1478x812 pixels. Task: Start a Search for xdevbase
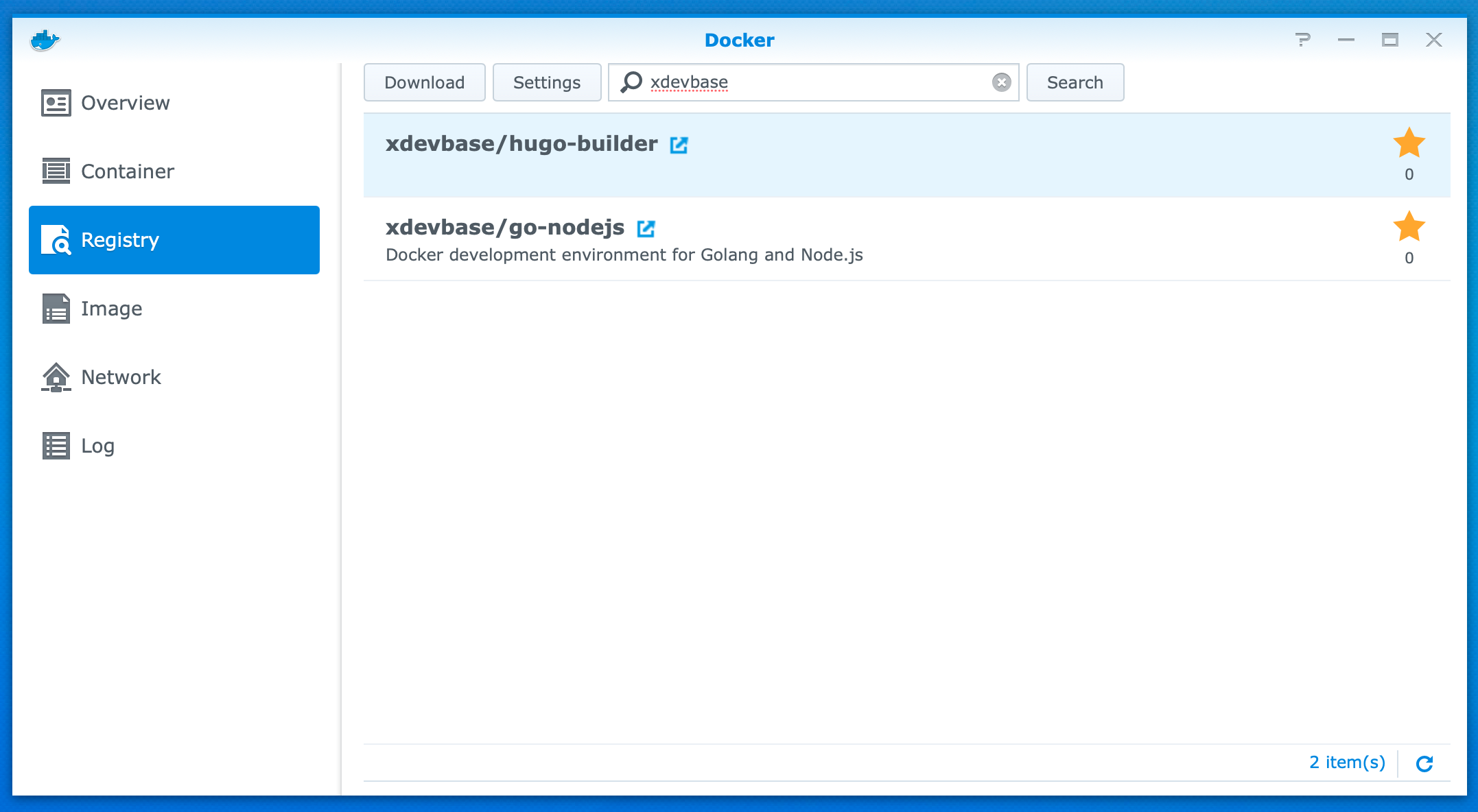pyautogui.click(x=1075, y=82)
